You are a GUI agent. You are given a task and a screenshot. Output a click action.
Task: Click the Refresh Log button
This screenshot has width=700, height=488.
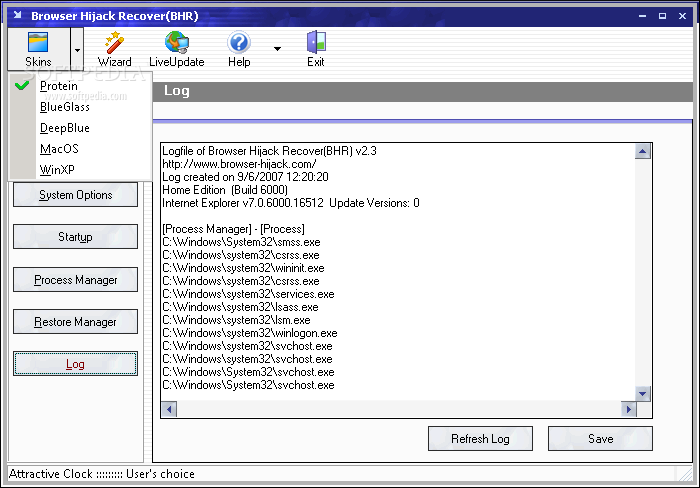480,438
